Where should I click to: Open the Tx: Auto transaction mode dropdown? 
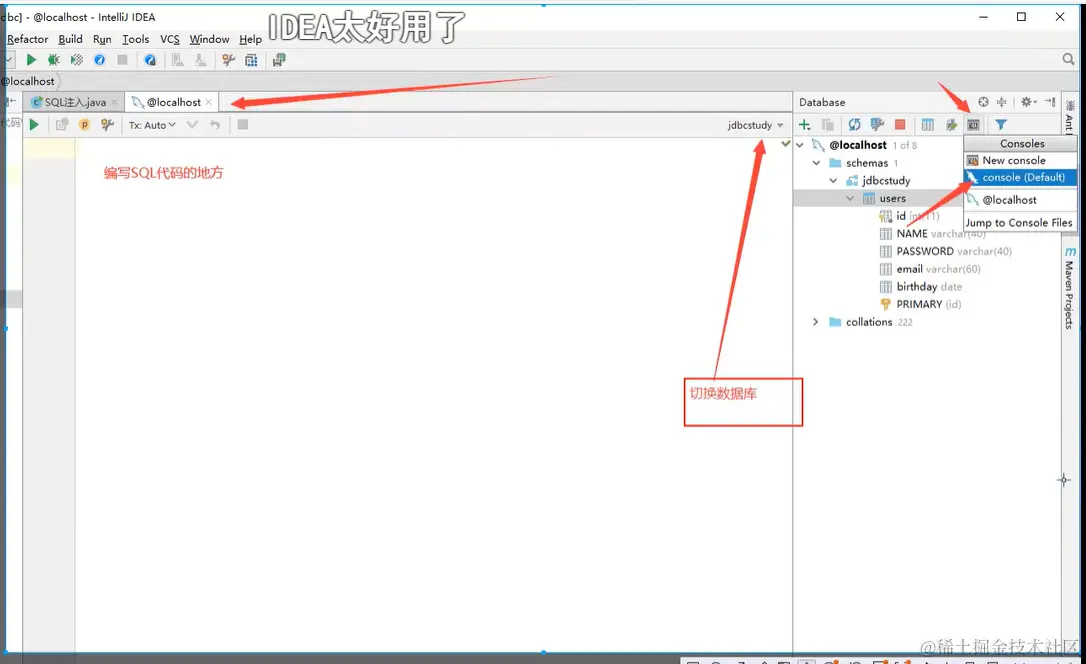152,125
